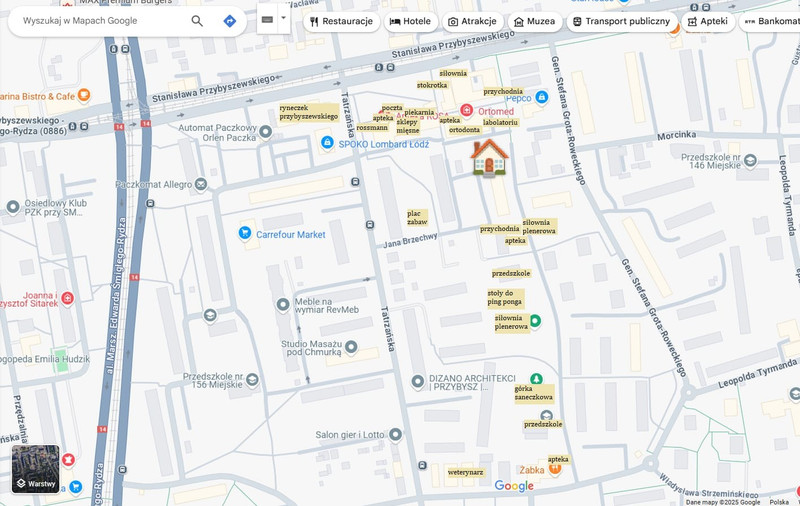Select the Restauracje category chip

click(x=341, y=21)
